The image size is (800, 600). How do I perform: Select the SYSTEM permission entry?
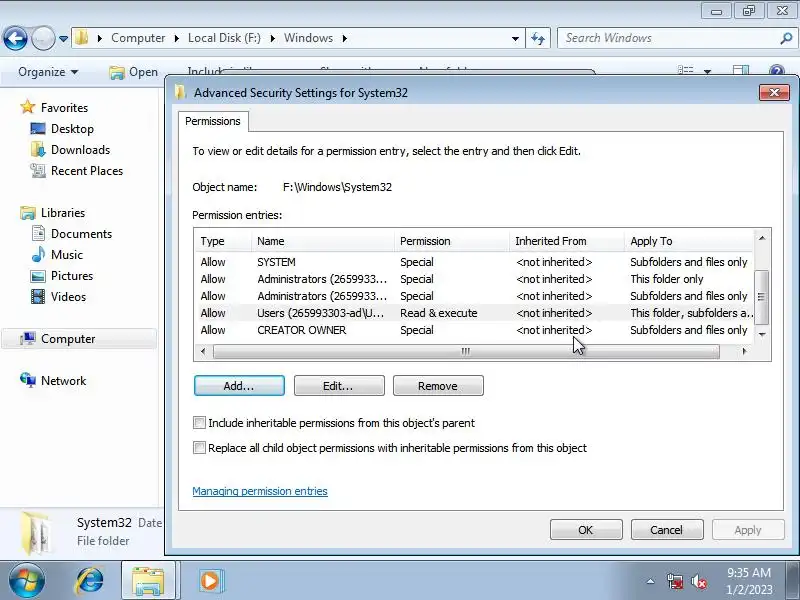[x=474, y=262]
